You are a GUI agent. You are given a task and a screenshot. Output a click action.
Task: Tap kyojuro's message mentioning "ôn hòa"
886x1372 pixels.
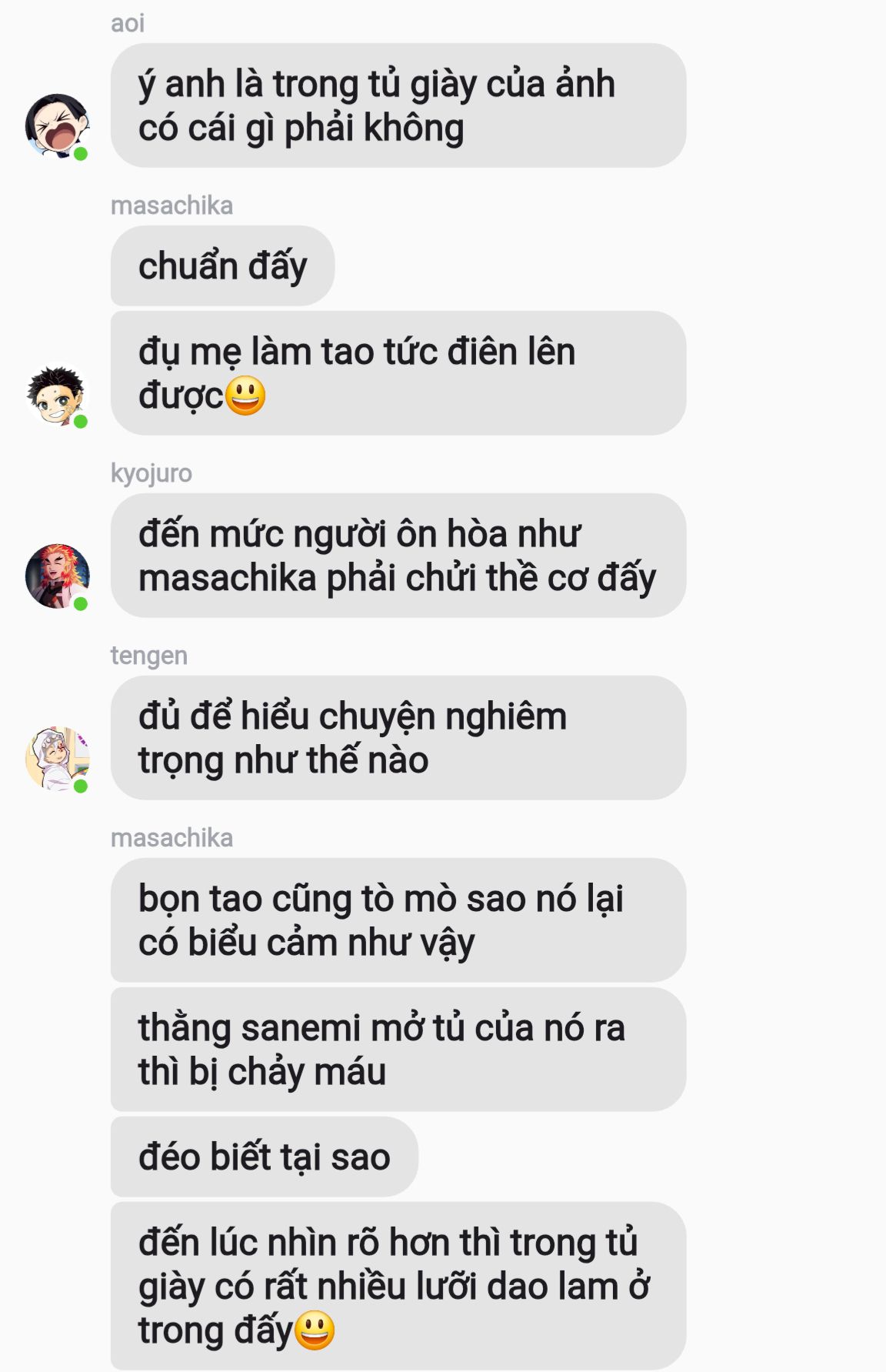(x=398, y=556)
